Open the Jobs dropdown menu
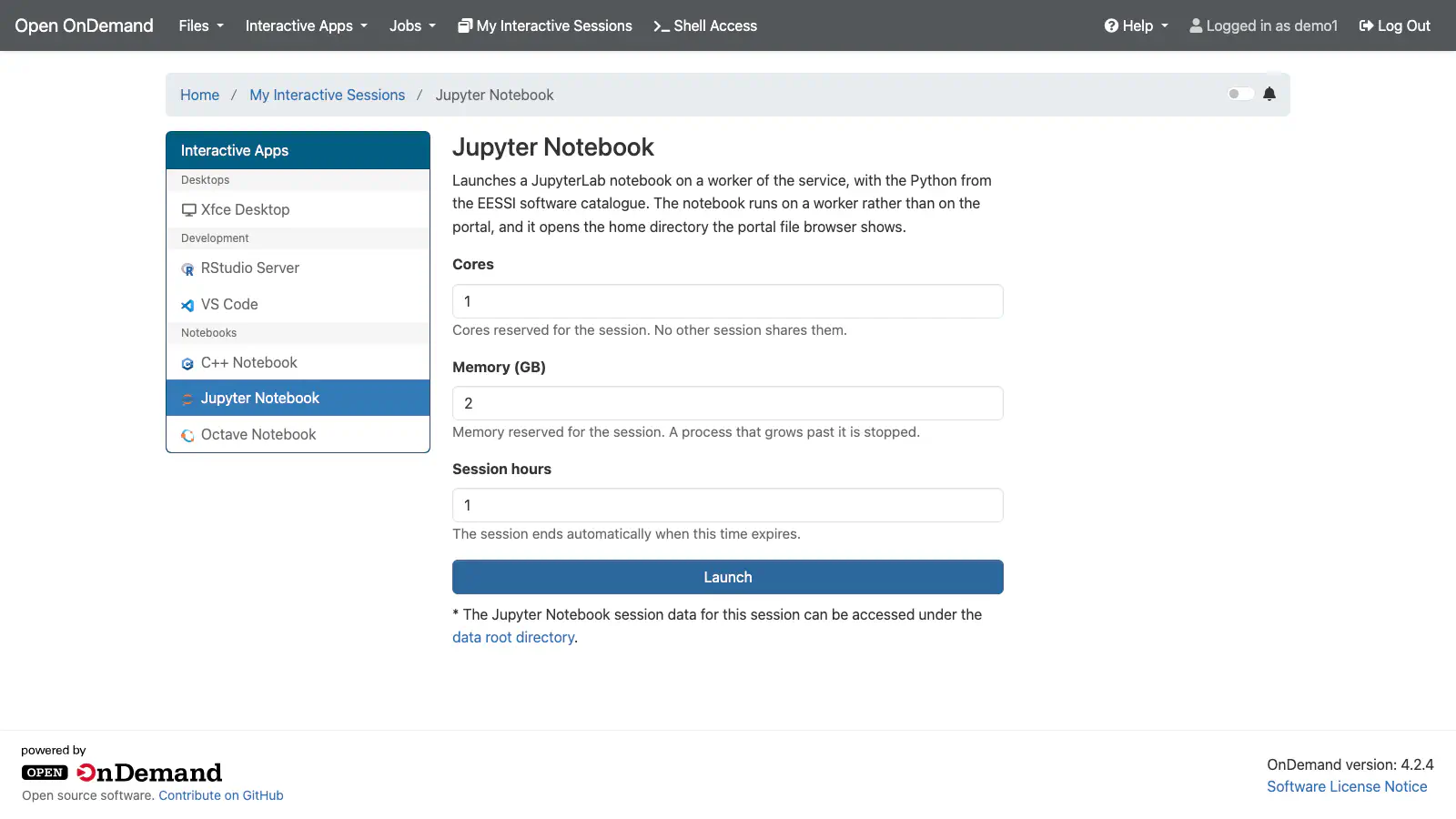The height and width of the screenshot is (819, 1456). pyautogui.click(x=412, y=25)
